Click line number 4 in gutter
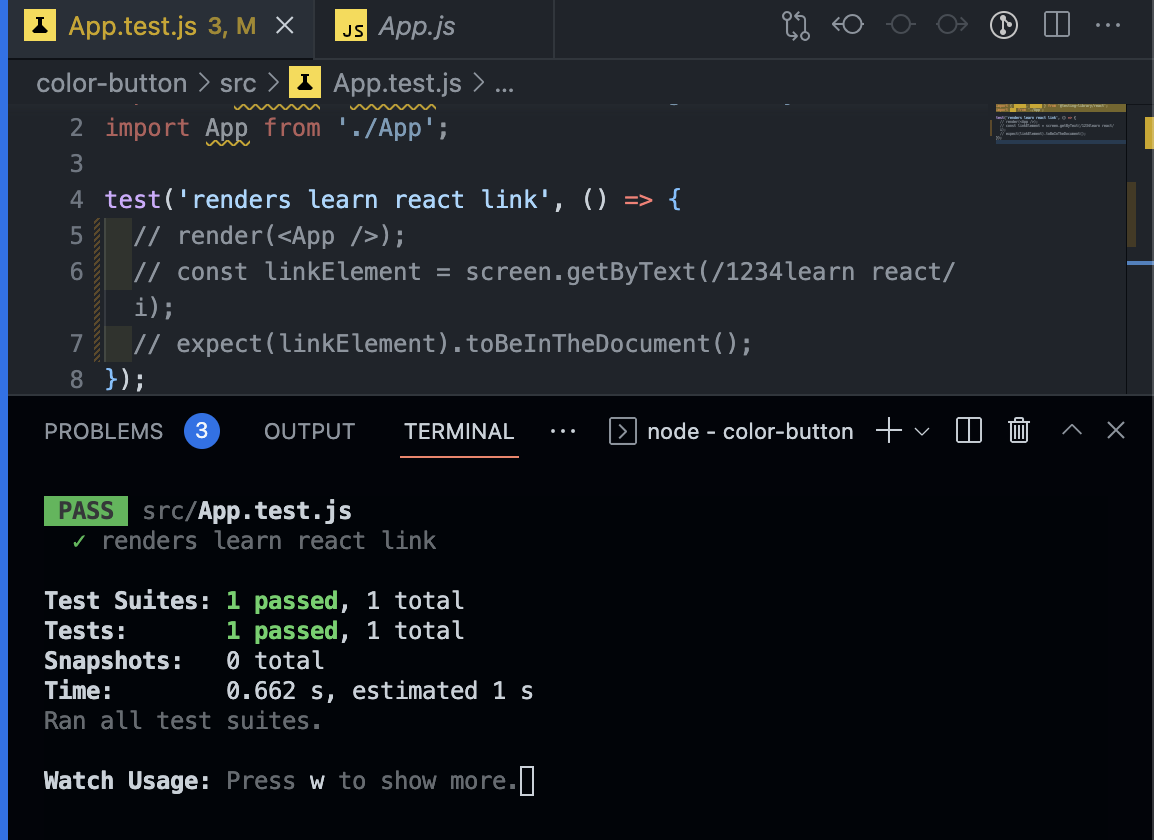This screenshot has width=1154, height=840. coord(77,200)
